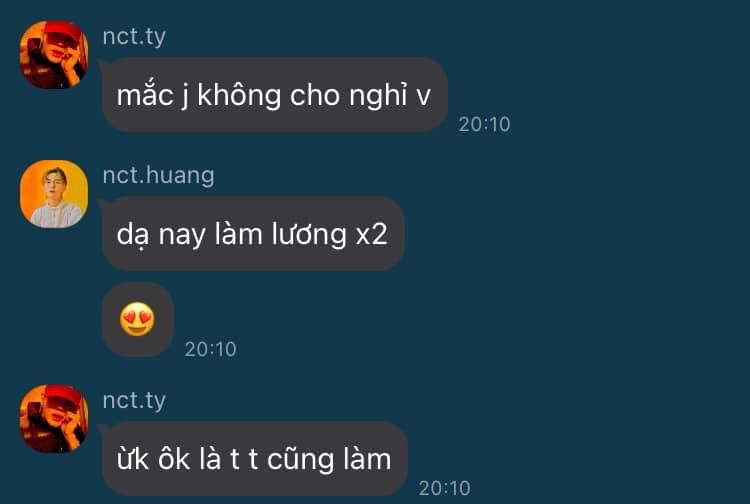750x504 pixels.
Task: Open nct.ty avatar on last message
Action: (x=54, y=419)
